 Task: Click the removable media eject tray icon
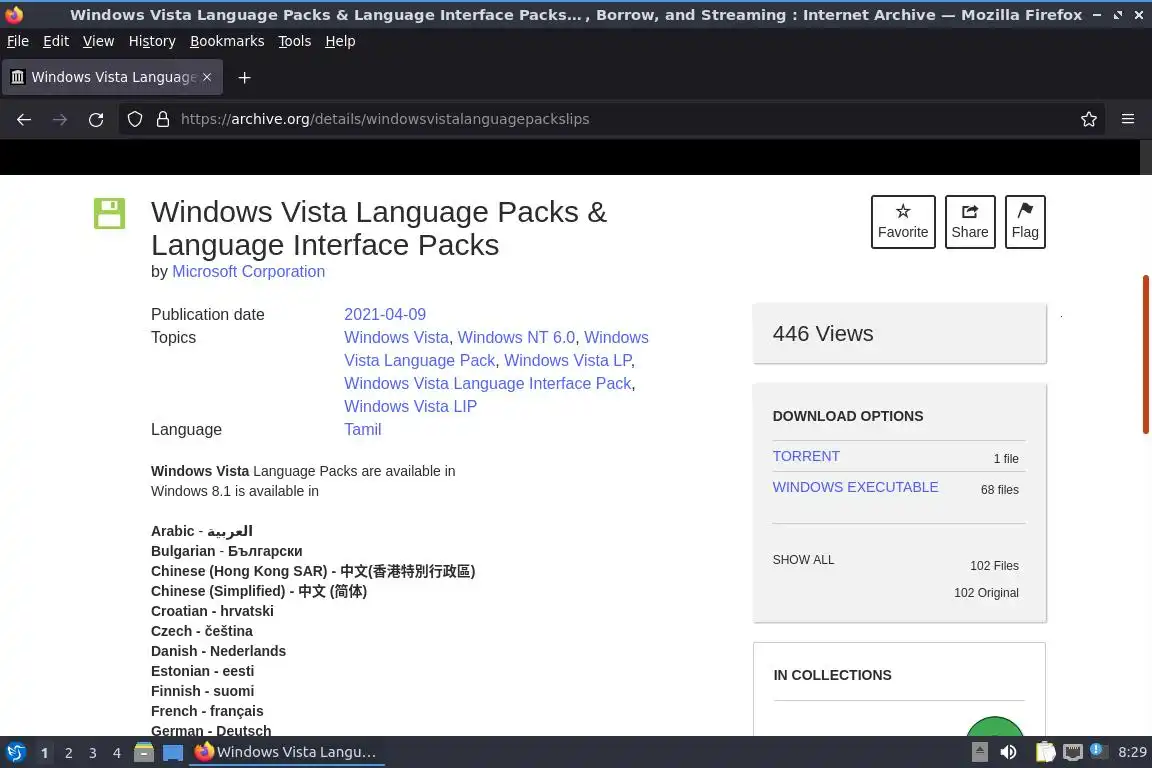pyautogui.click(x=979, y=752)
